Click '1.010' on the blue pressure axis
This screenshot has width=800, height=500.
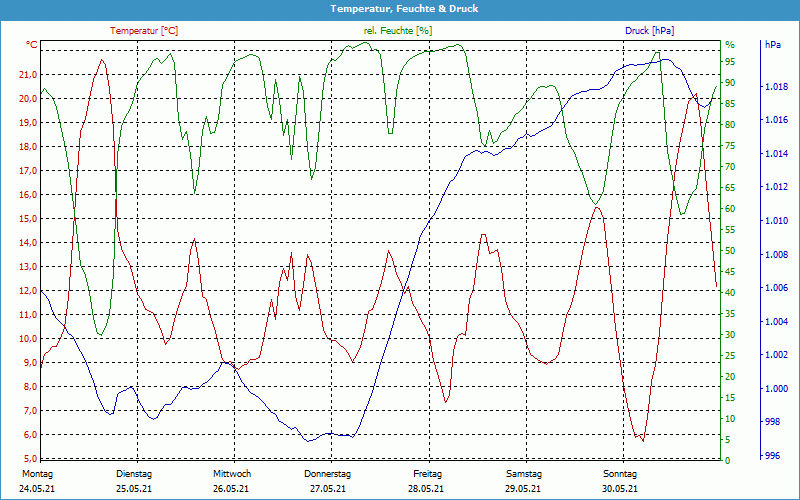777,221
